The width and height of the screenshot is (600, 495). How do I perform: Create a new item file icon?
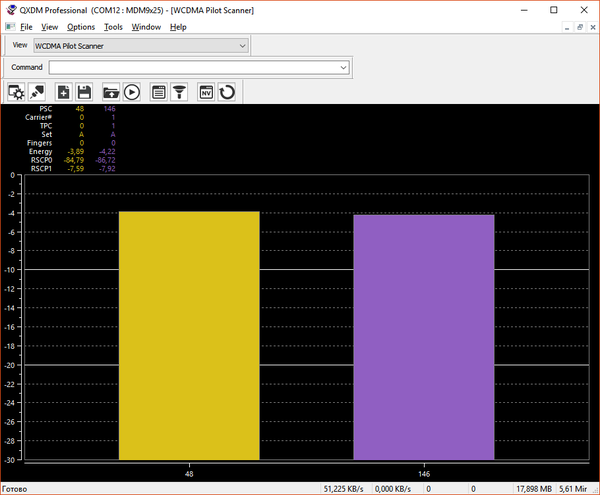[x=64, y=92]
